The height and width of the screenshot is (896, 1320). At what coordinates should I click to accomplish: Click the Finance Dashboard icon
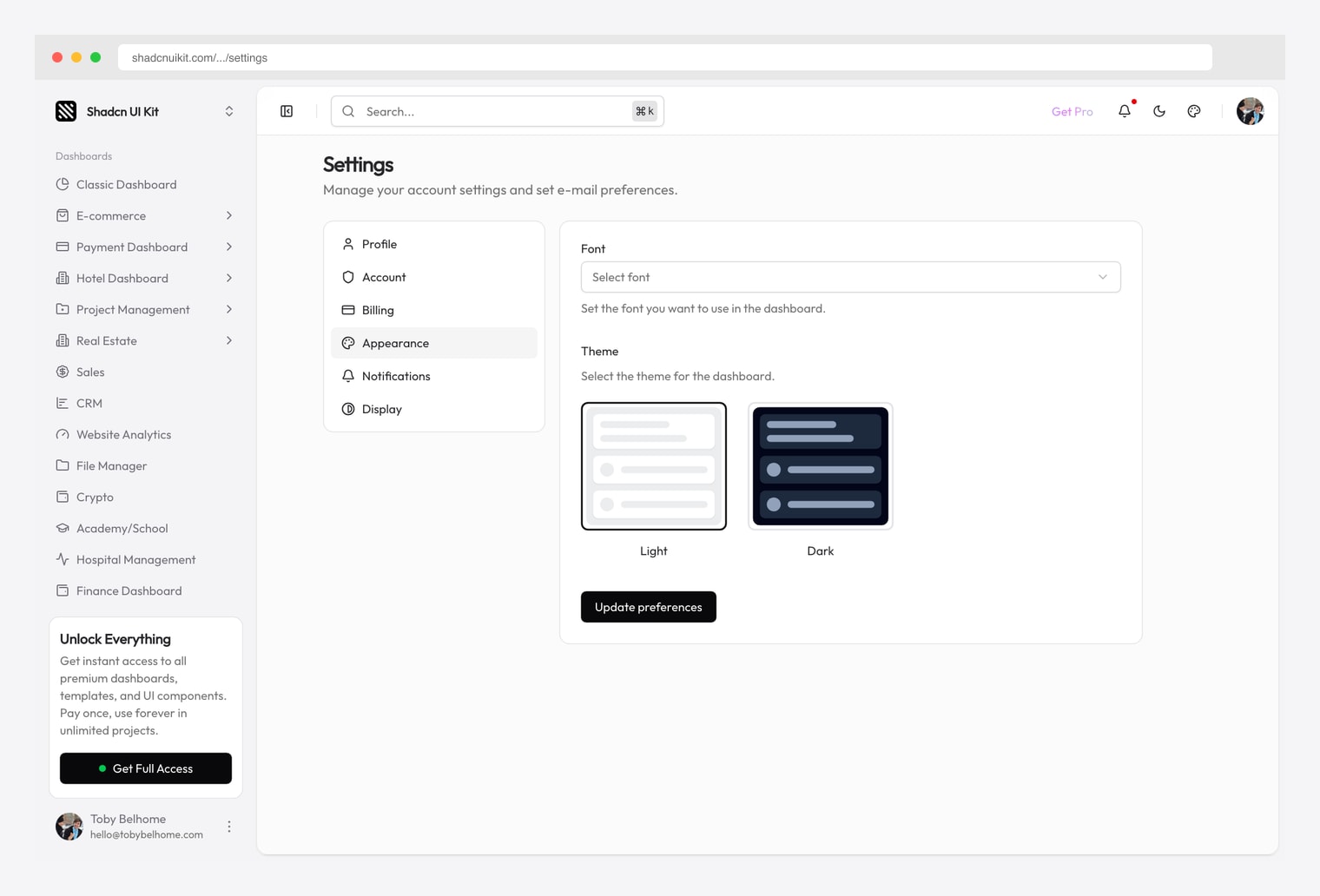63,590
